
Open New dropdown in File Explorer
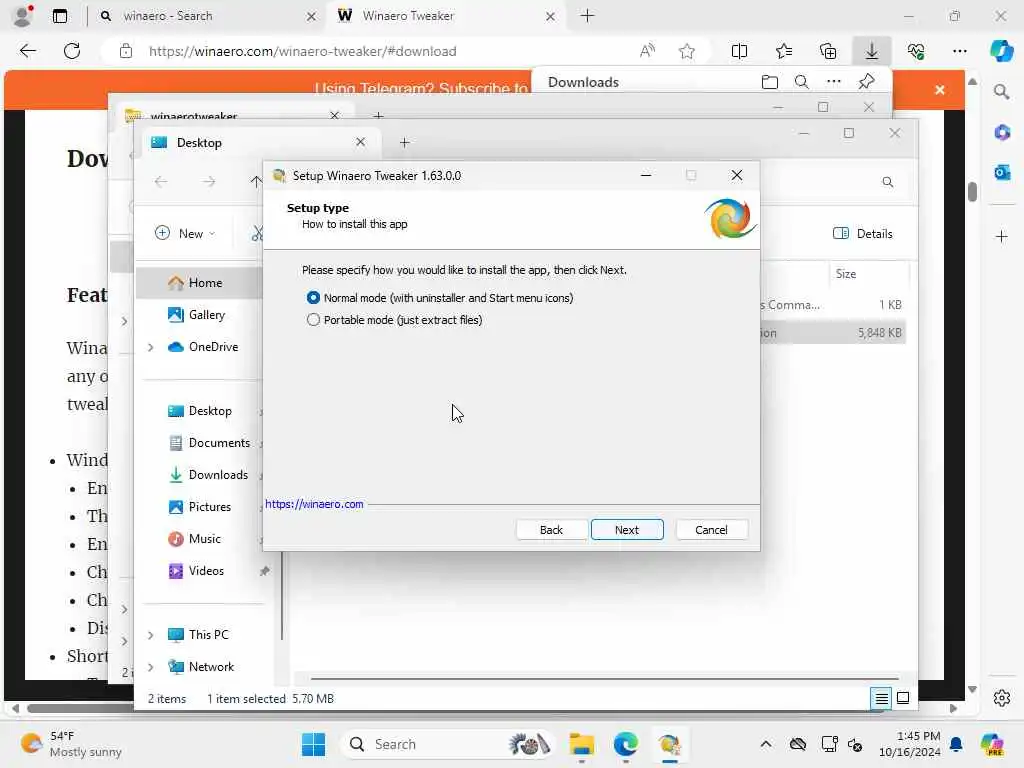point(185,233)
